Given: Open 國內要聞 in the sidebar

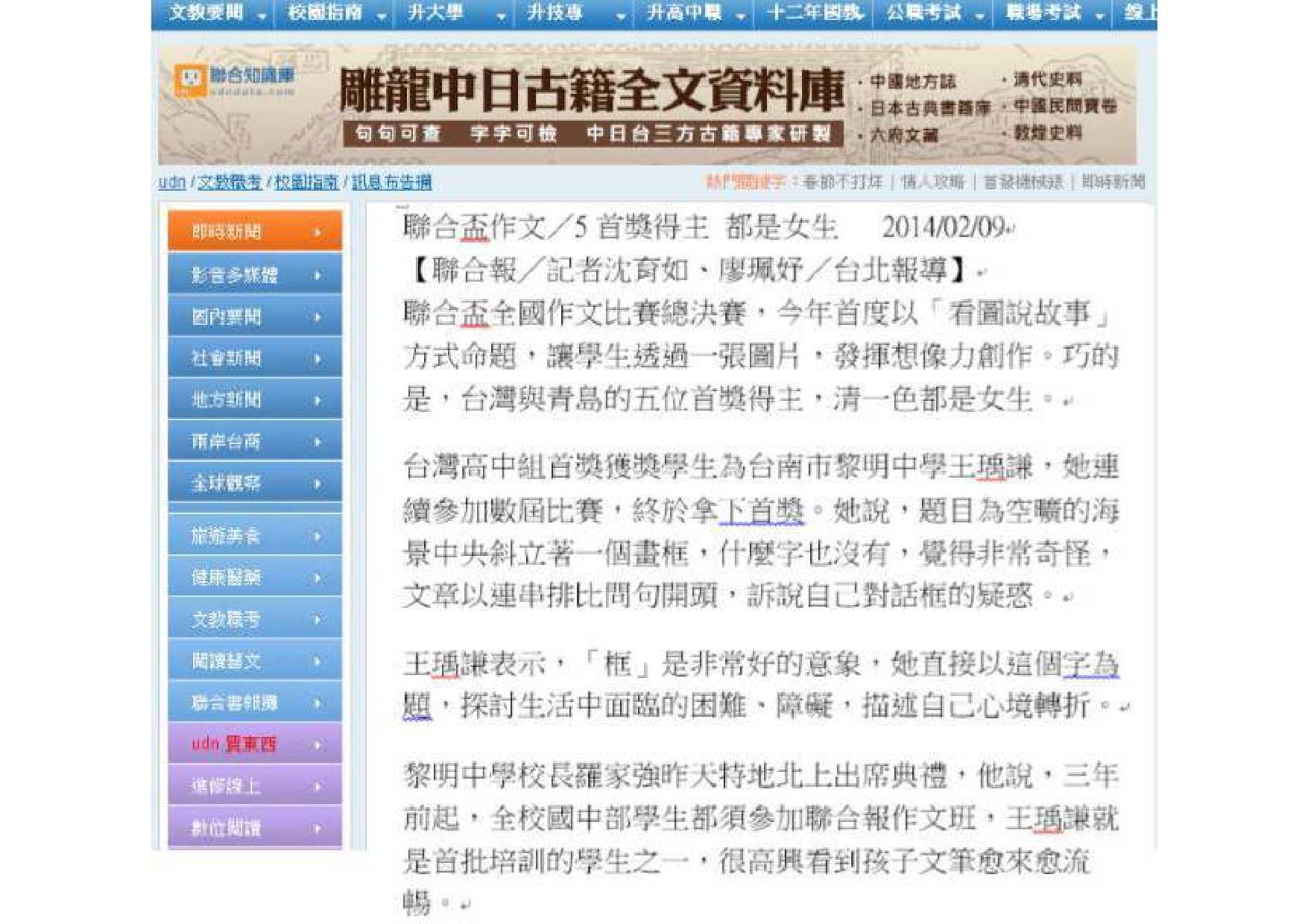Looking at the screenshot, I should click(255, 316).
